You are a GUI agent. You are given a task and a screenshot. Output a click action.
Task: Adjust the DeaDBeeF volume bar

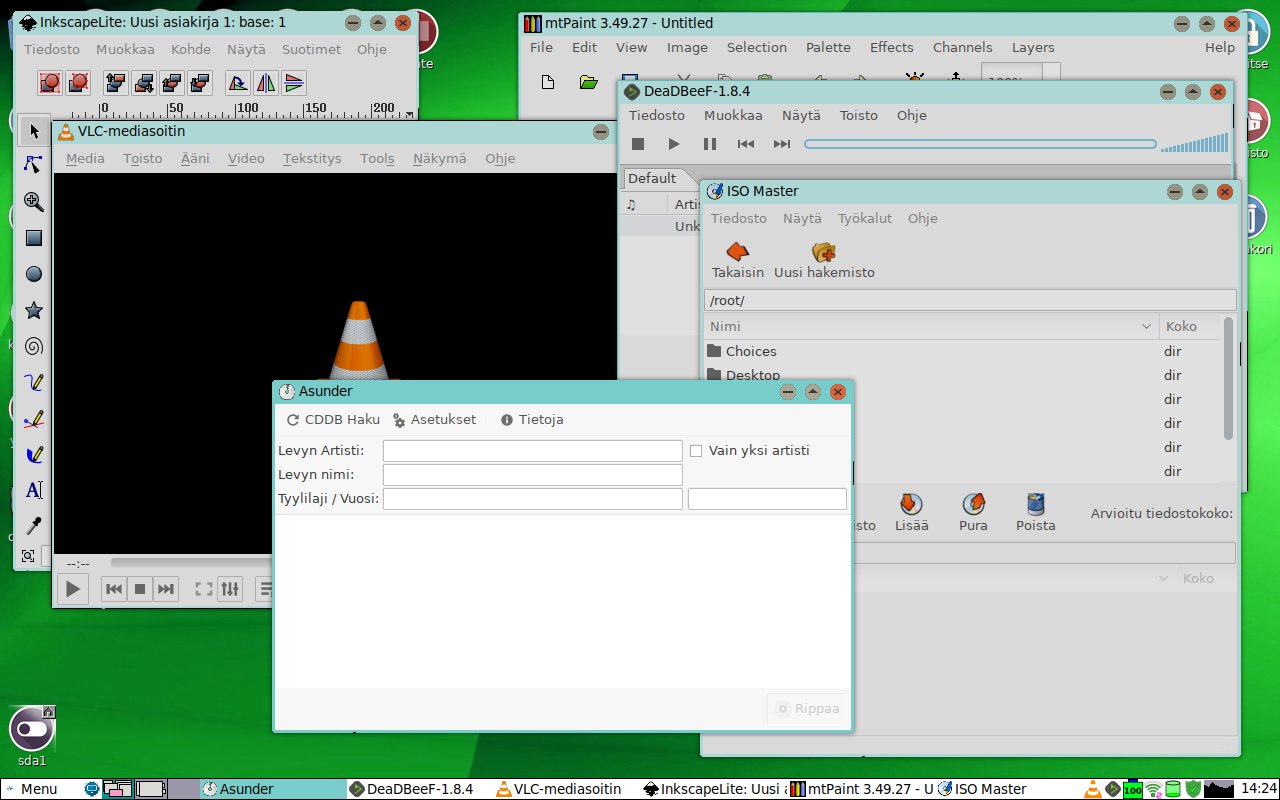[x=1194, y=143]
